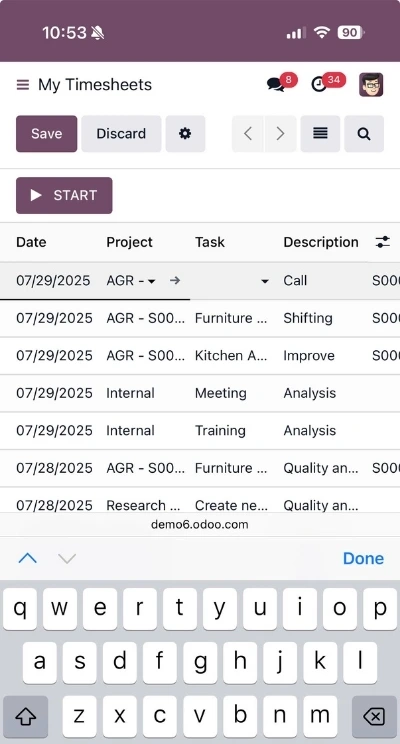Tap Done to dismiss keyboard
Viewport: 400px width, 744px height.
click(363, 558)
